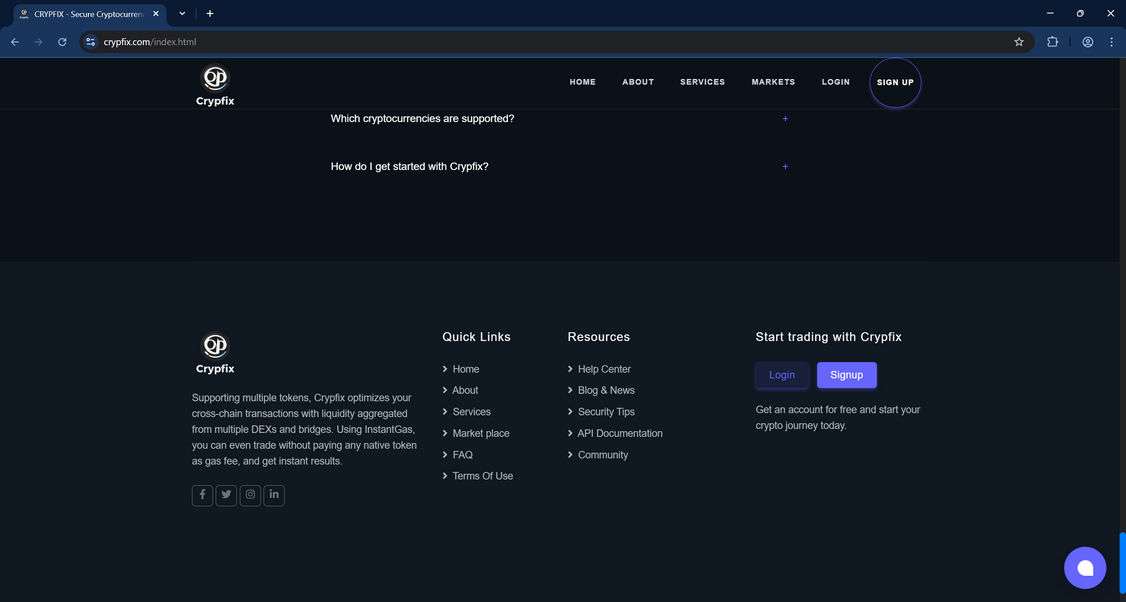
Task: View site information icon in address bar
Action: click(x=90, y=42)
